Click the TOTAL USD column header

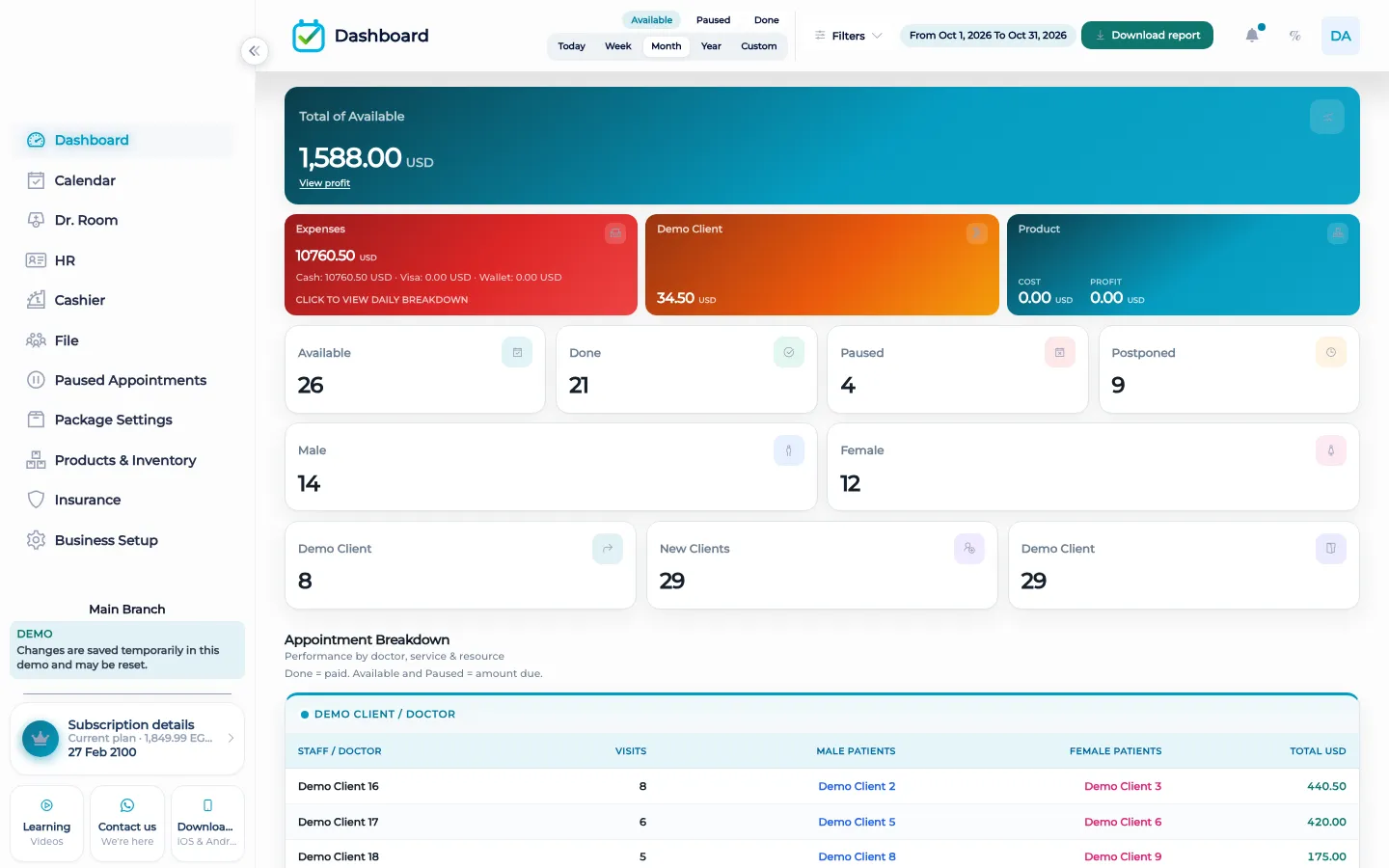coord(1318,751)
